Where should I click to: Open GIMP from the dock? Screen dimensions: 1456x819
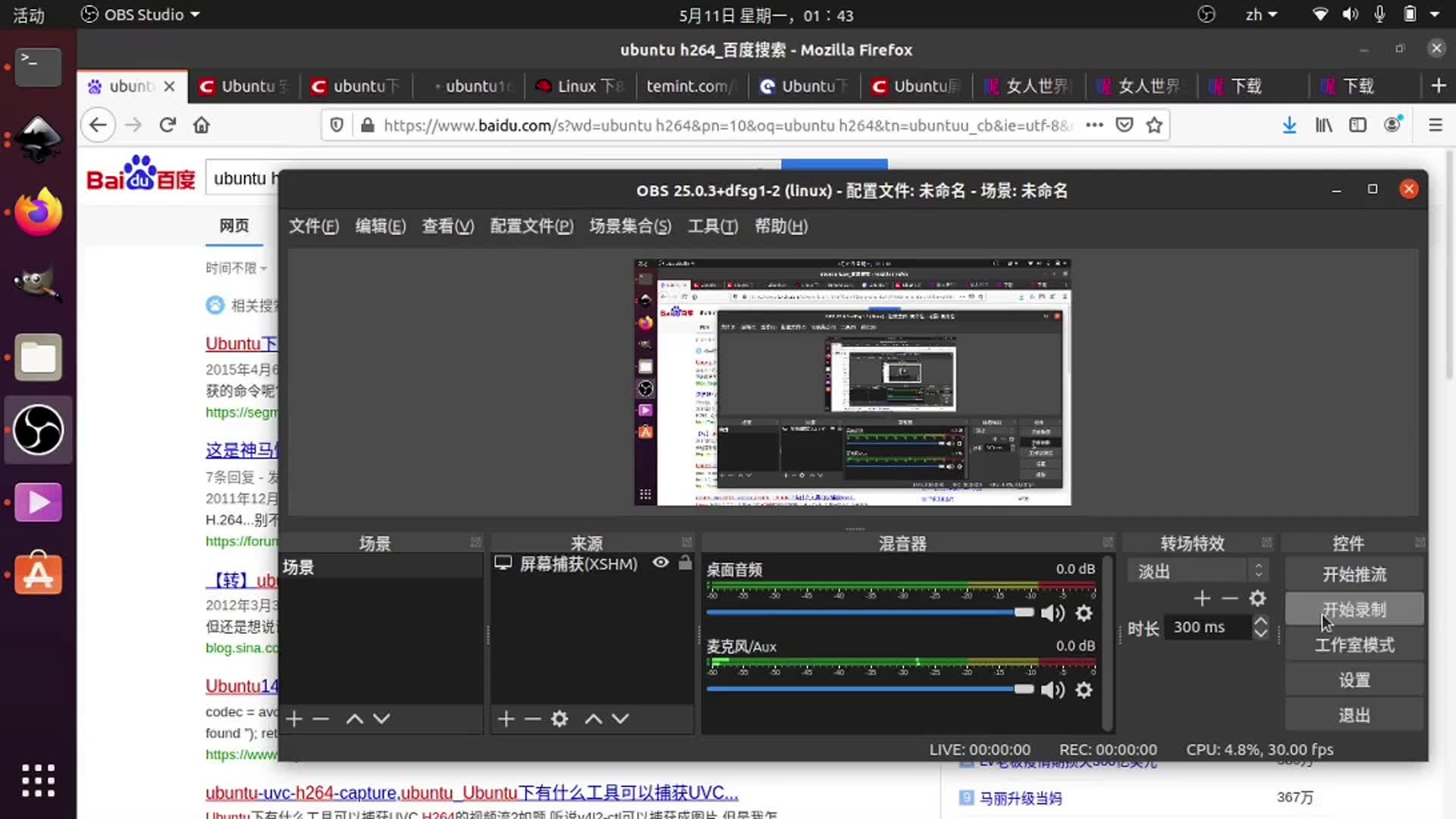38,284
